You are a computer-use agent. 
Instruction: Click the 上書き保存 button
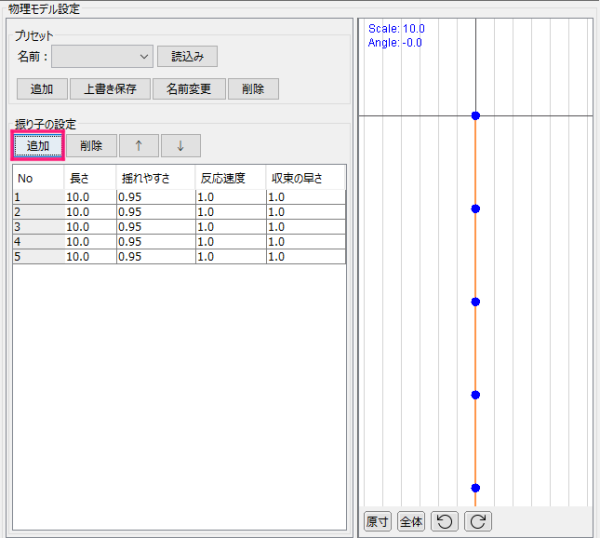click(x=110, y=89)
